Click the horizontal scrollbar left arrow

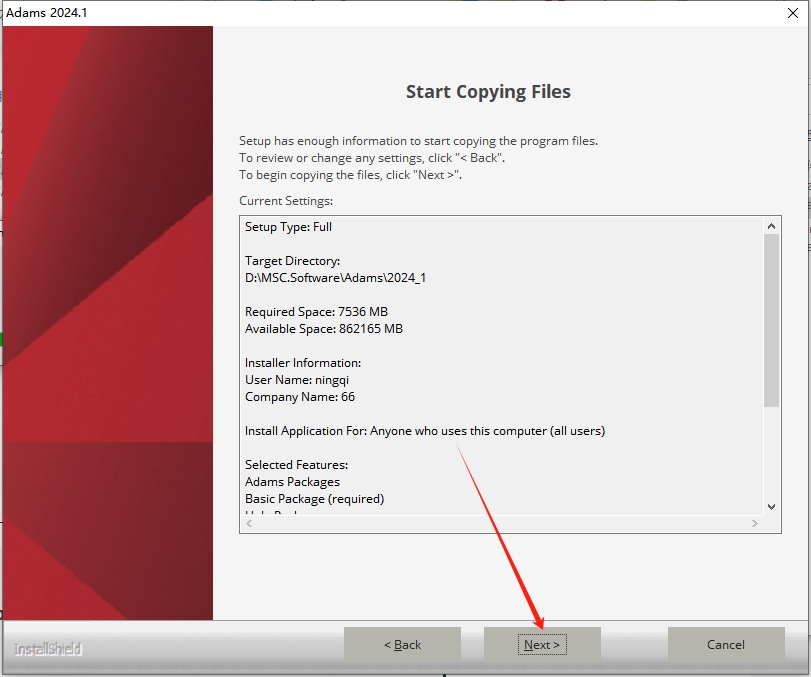coord(249,524)
